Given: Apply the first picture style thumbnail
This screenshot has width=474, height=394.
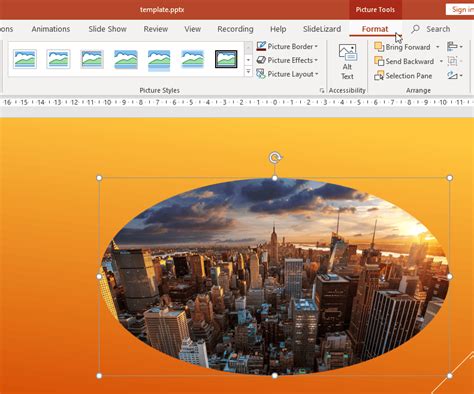Looking at the screenshot, I should pyautogui.click(x=25, y=59).
